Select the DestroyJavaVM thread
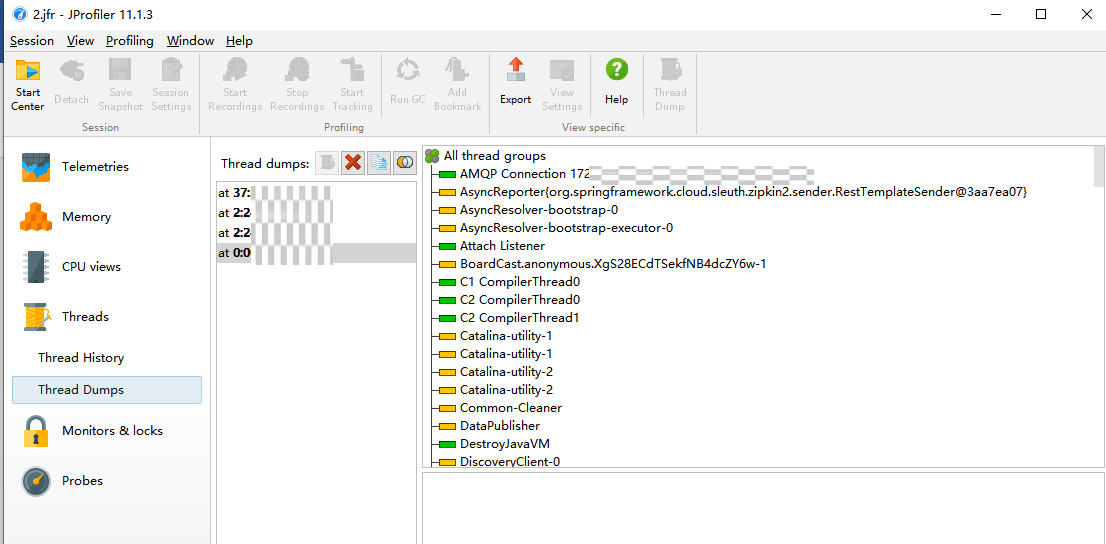Viewport: 1106px width, 544px height. [x=504, y=444]
